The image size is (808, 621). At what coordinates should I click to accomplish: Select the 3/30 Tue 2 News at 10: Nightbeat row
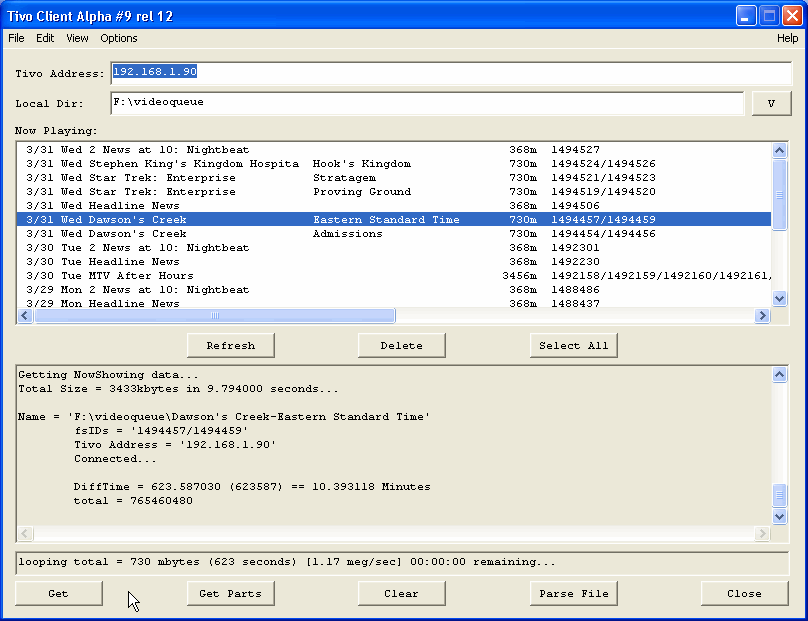[x=394, y=247]
